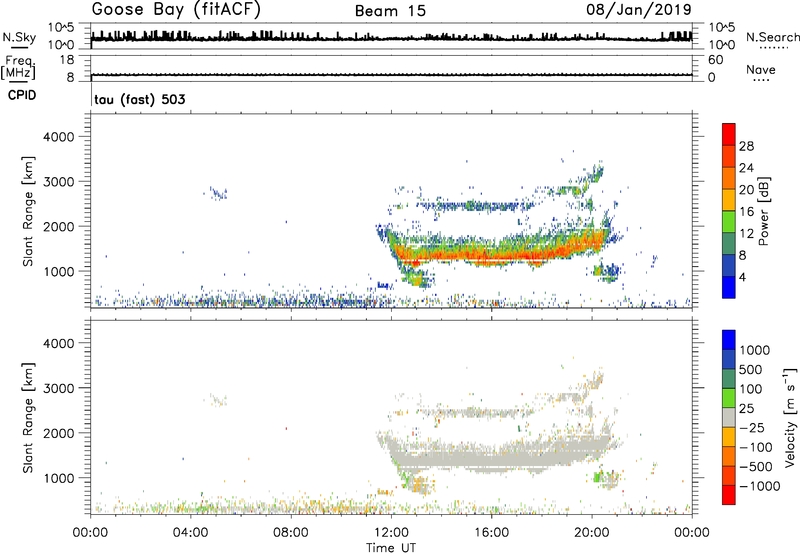
Task: Click the '-25' label on the velocity scale
Action: pyautogui.click(x=752, y=428)
